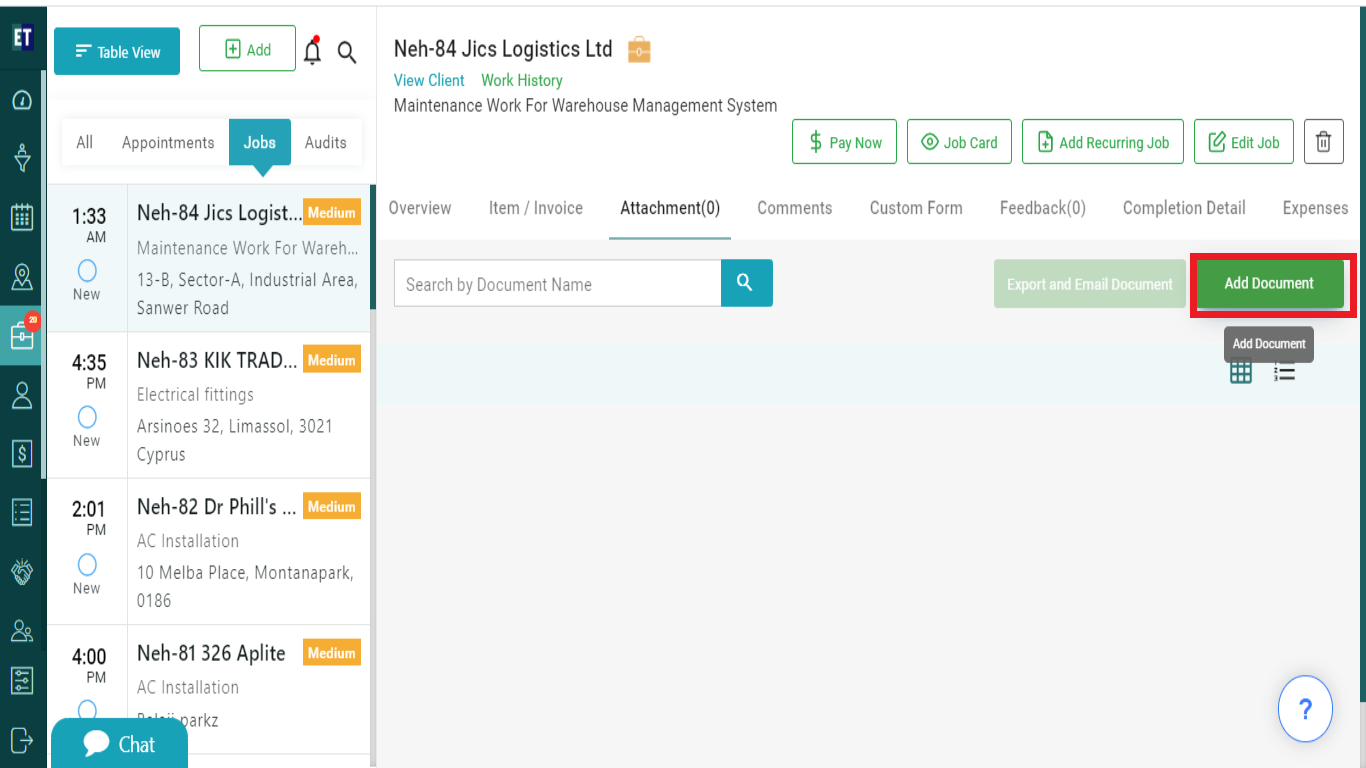Open the dashboard gauge icon in sidebar

click(x=22, y=100)
